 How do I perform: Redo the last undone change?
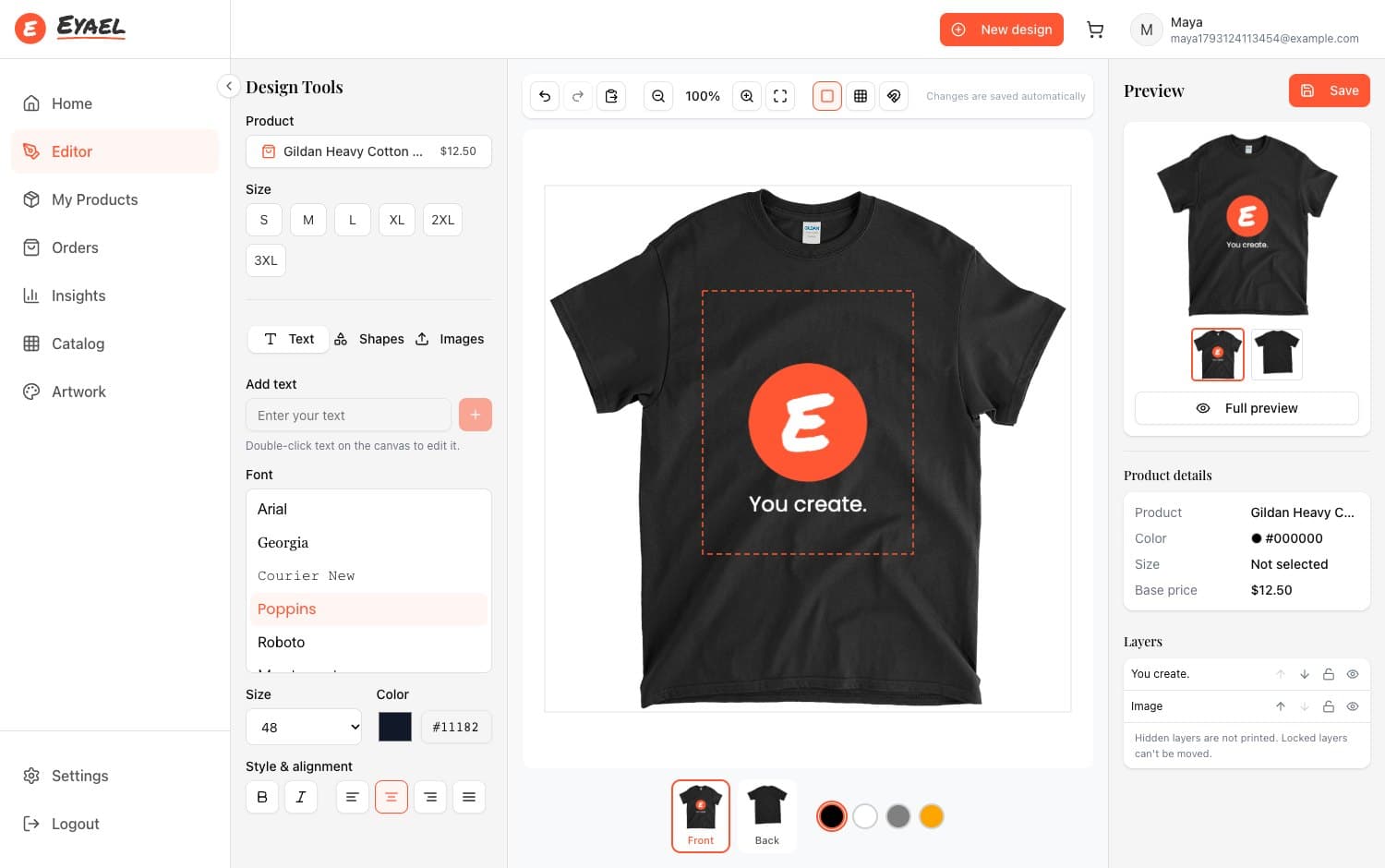tap(578, 96)
